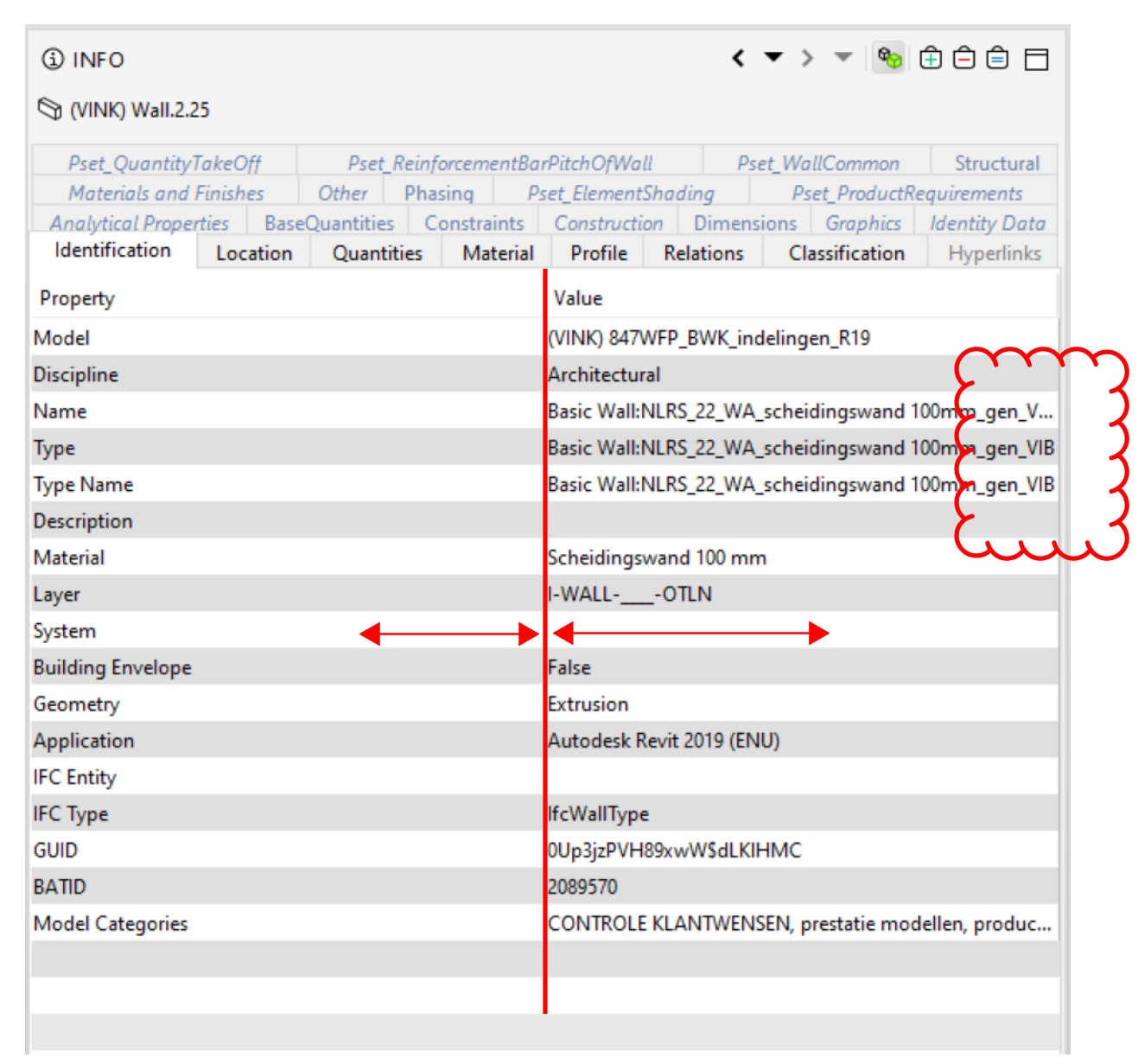The height and width of the screenshot is (1064, 1138).
Task: Select Building Envelope value False
Action: click(569, 667)
